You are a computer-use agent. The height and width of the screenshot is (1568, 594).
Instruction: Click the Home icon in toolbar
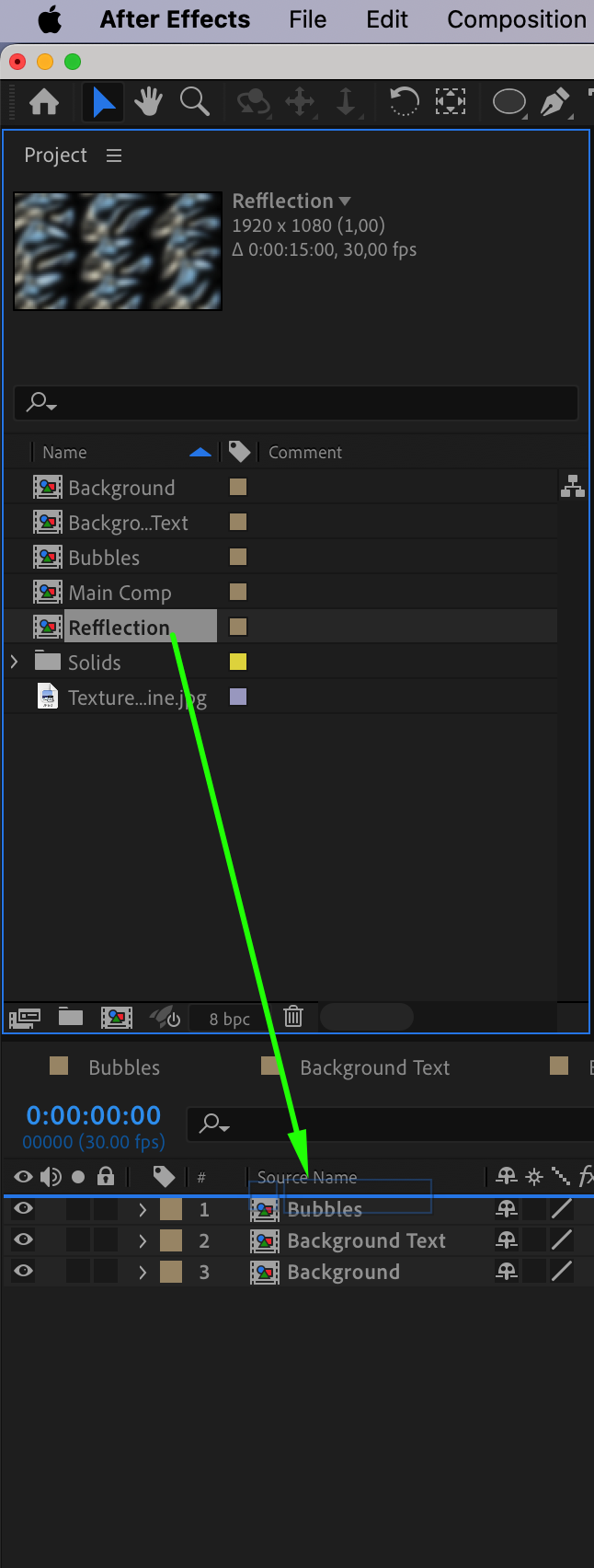click(44, 101)
